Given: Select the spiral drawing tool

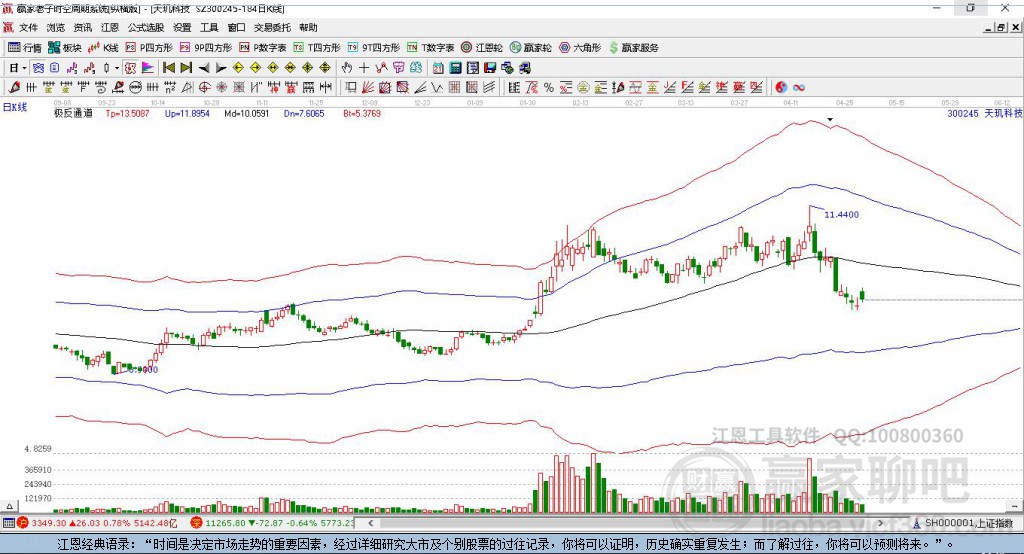Looking at the screenshot, I should (101, 88).
